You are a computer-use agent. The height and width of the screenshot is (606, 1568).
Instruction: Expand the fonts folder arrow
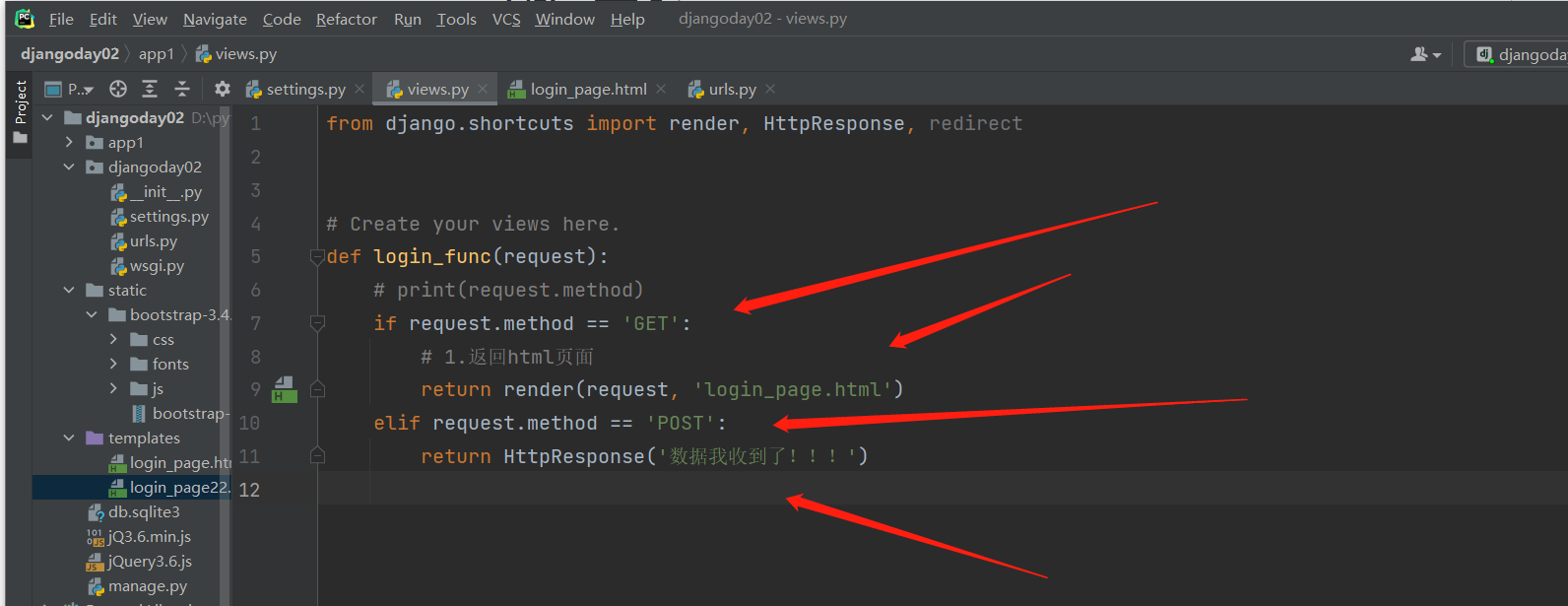click(113, 364)
